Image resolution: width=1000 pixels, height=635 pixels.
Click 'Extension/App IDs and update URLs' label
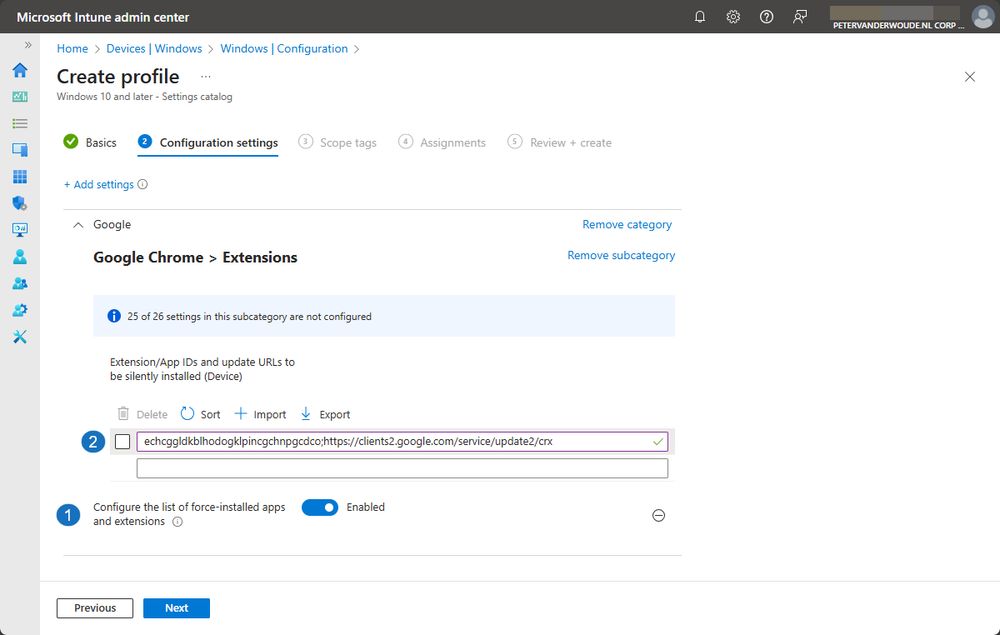(202, 369)
